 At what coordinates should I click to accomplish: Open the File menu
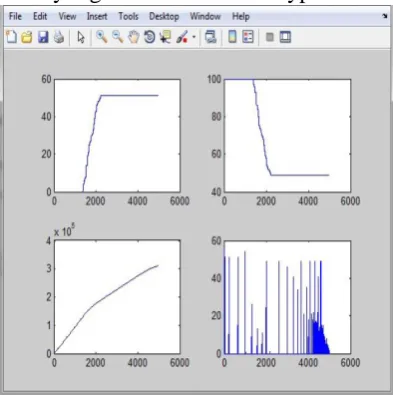pyautogui.click(x=15, y=16)
